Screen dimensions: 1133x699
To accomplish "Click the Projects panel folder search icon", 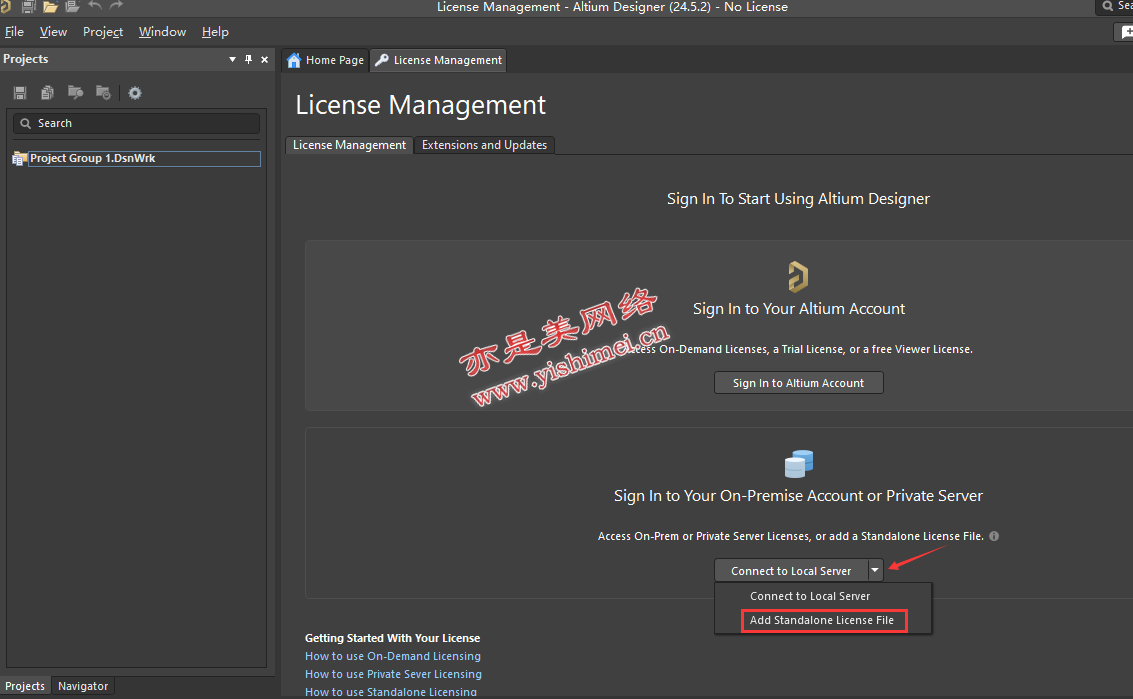I will pos(75,93).
